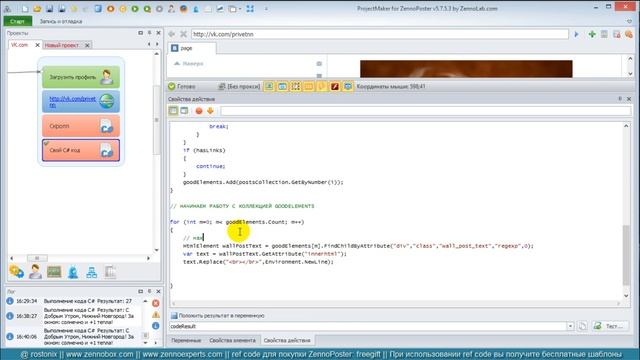Click the first Save disk icon in toolbar
This screenshot has width=640, height=360.
coord(49,9)
